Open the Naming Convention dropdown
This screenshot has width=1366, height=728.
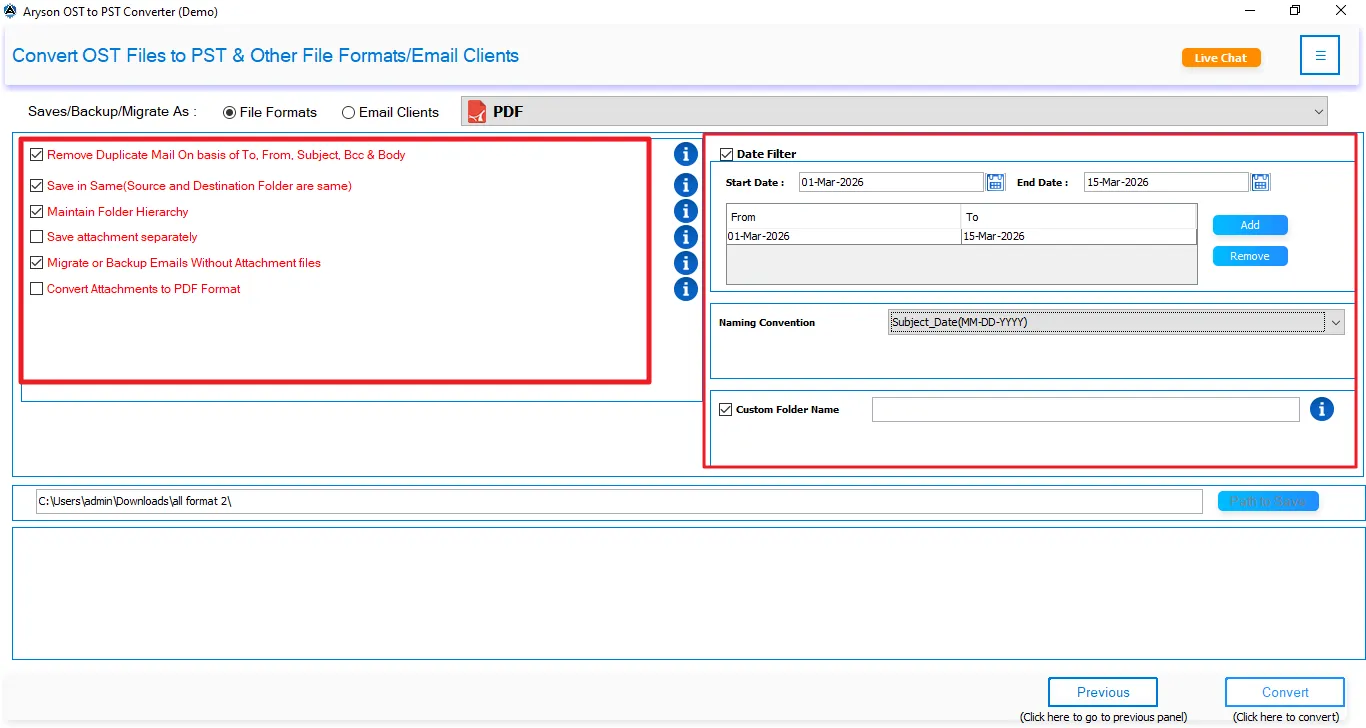(x=1335, y=322)
